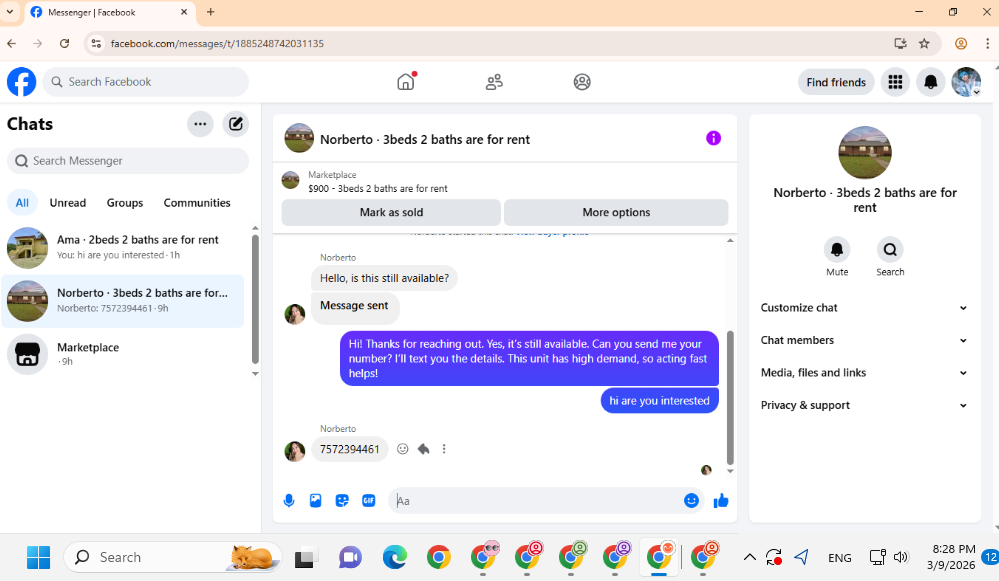Image resolution: width=999 pixels, height=581 pixels.
Task: Open the Facebook menu grid icon
Action: (895, 82)
